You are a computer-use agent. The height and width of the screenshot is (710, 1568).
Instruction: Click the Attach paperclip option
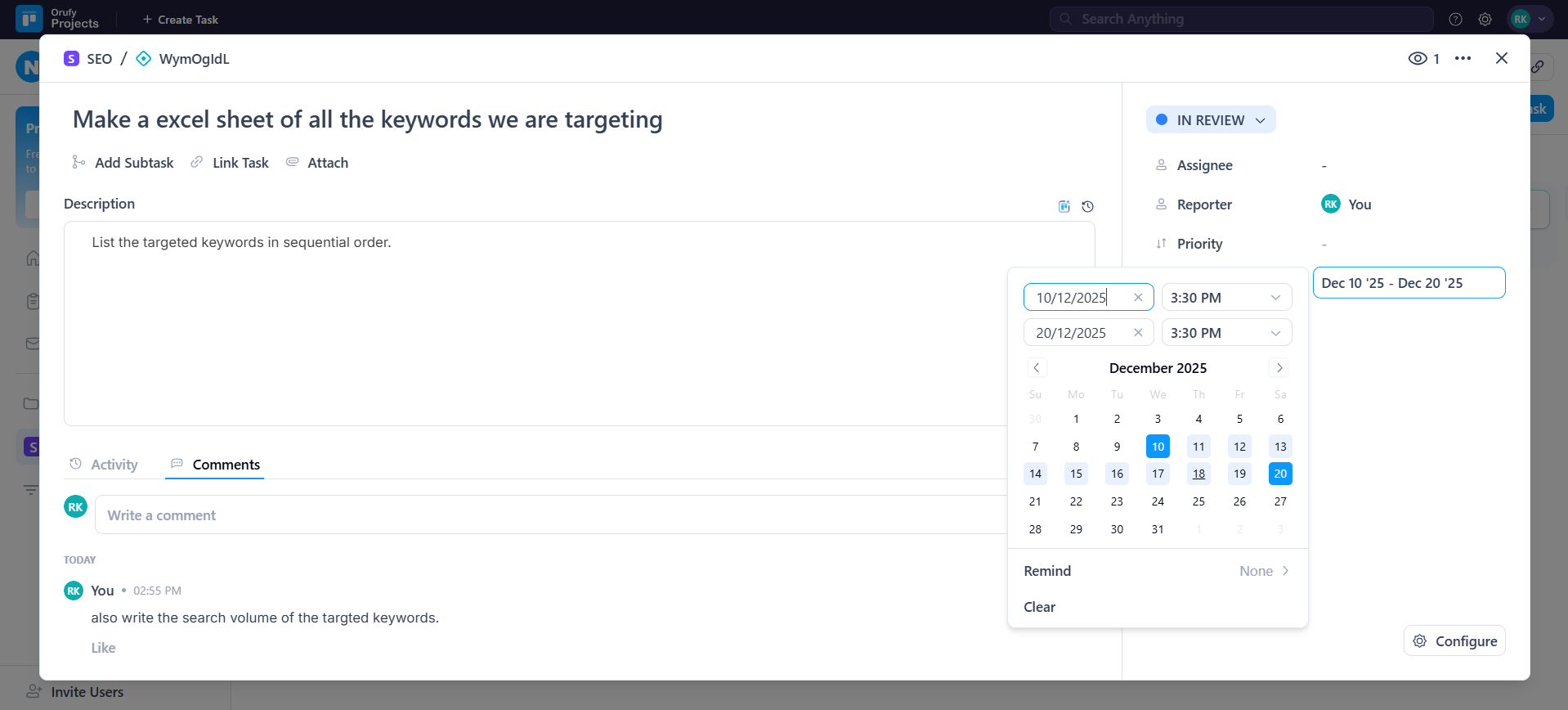click(317, 163)
